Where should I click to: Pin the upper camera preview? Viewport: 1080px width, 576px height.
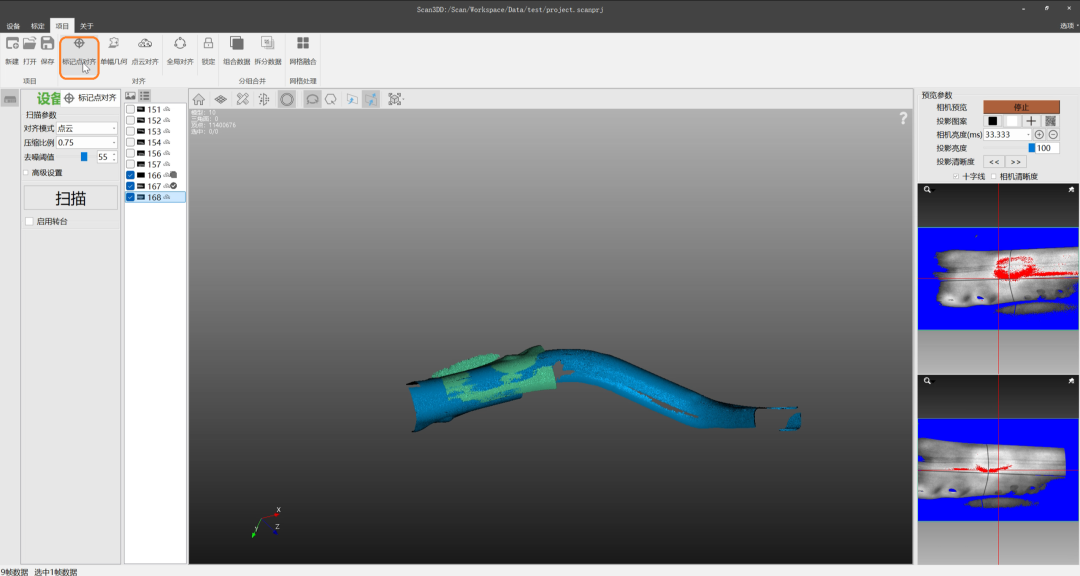click(x=1071, y=189)
